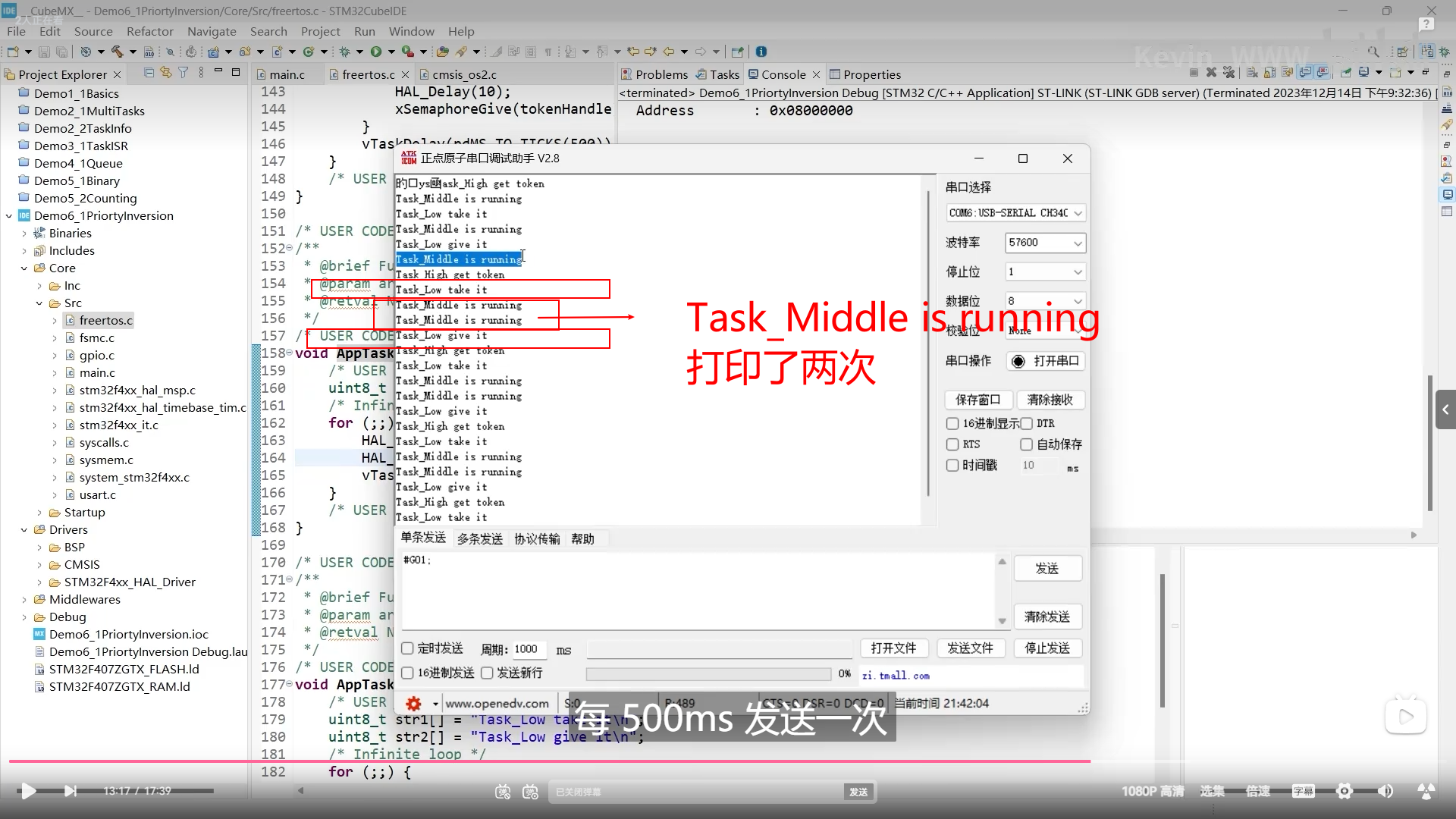Image resolution: width=1456 pixels, height=819 pixels.
Task: Click the Pin Console icon
Action: [x=1346, y=73]
